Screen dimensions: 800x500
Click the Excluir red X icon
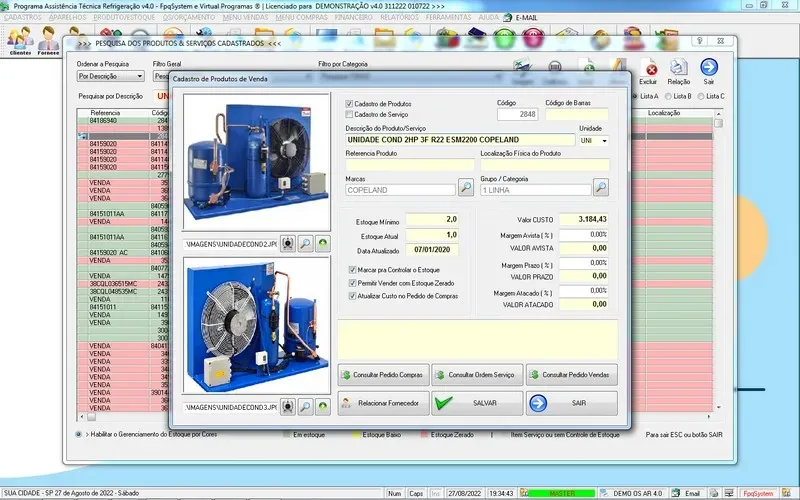click(x=649, y=69)
